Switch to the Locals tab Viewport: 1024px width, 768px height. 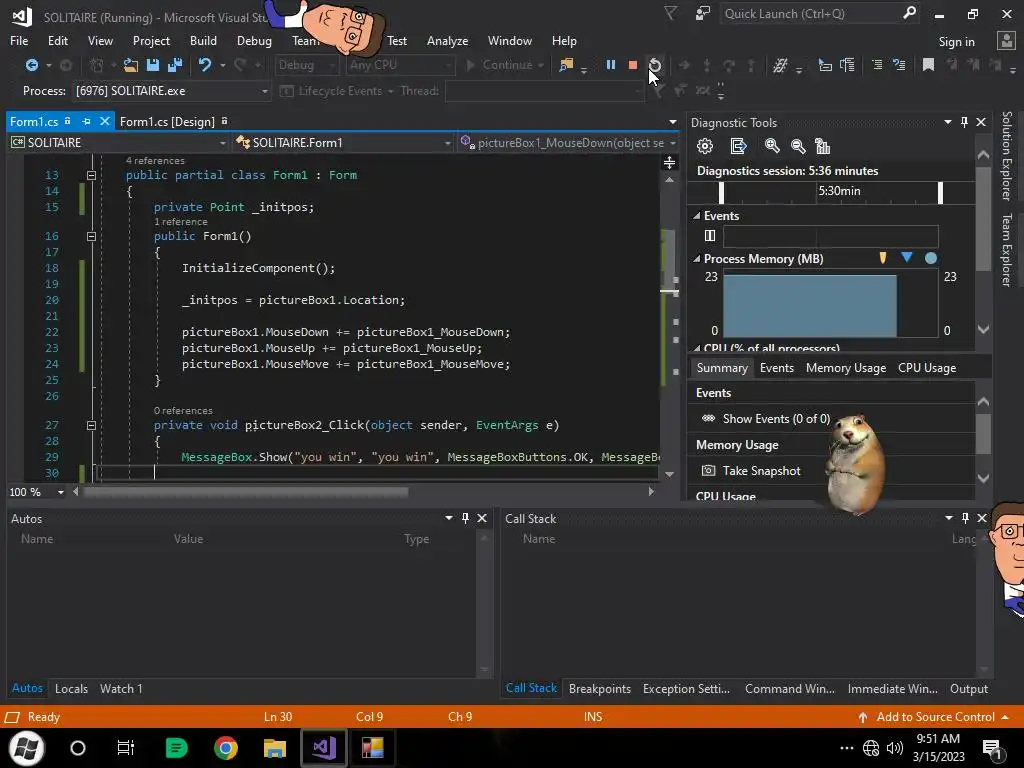coord(71,688)
